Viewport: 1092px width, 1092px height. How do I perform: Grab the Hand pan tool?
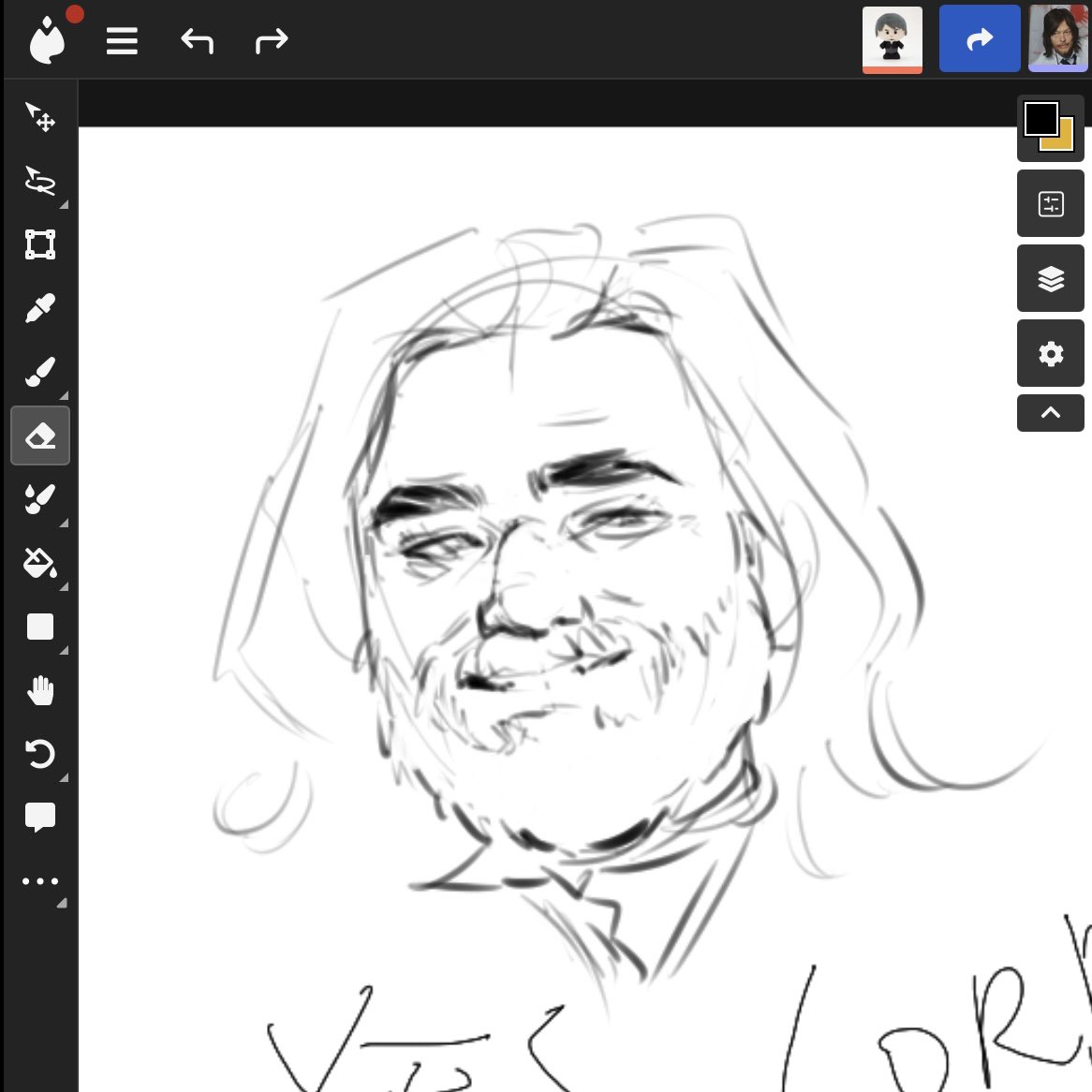click(x=40, y=690)
